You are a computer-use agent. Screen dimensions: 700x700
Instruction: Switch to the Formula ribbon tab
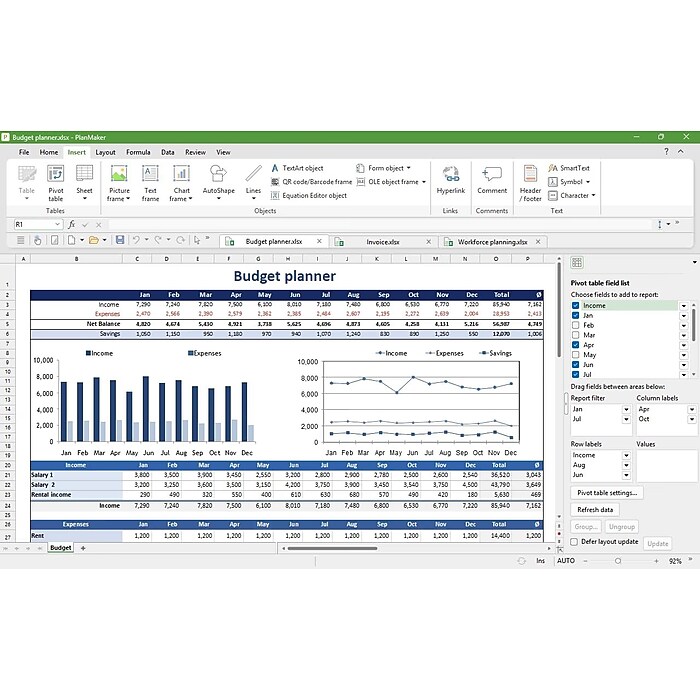coord(138,152)
